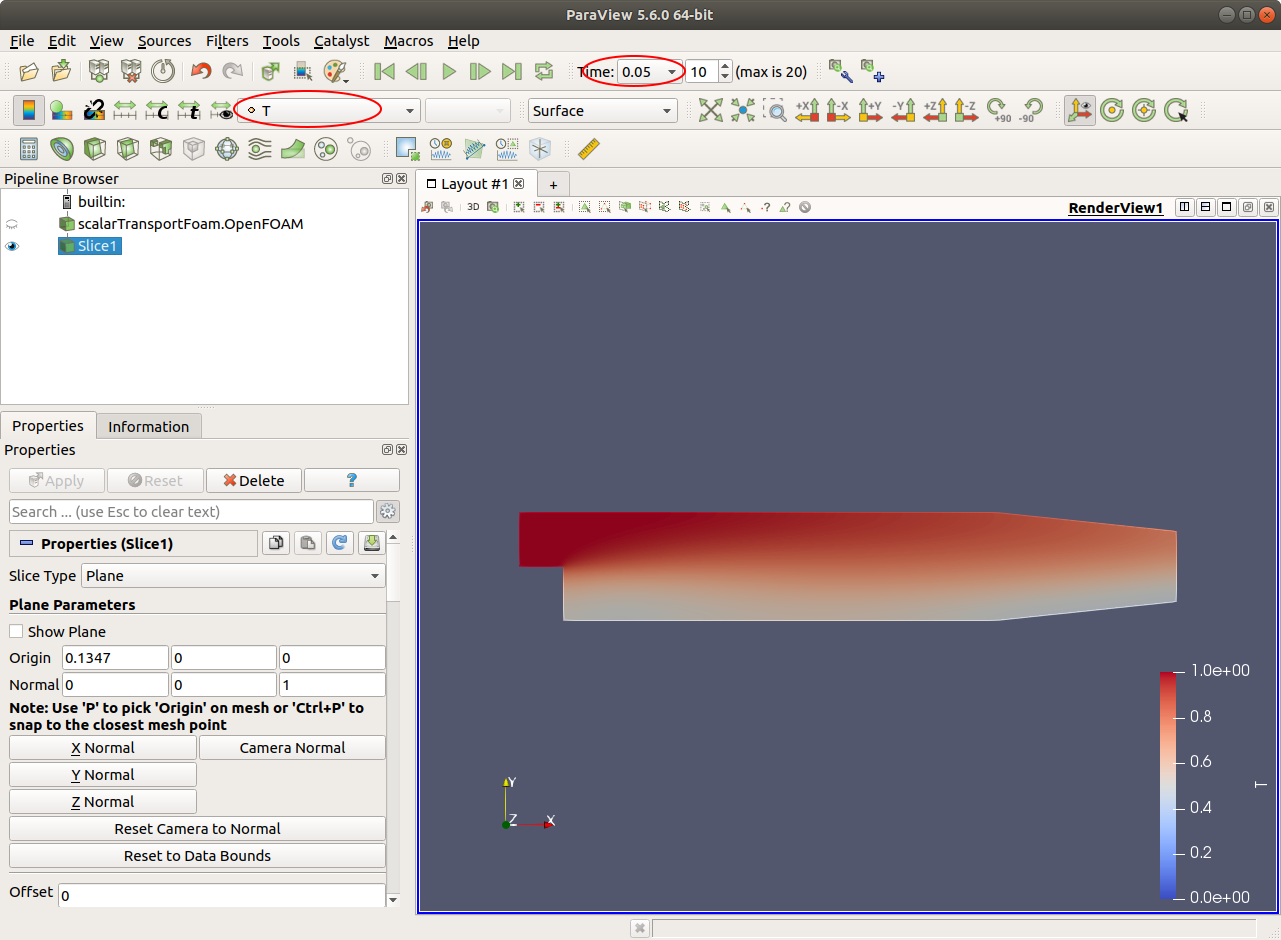
Task: Set view direction to +X
Action: tap(807, 110)
